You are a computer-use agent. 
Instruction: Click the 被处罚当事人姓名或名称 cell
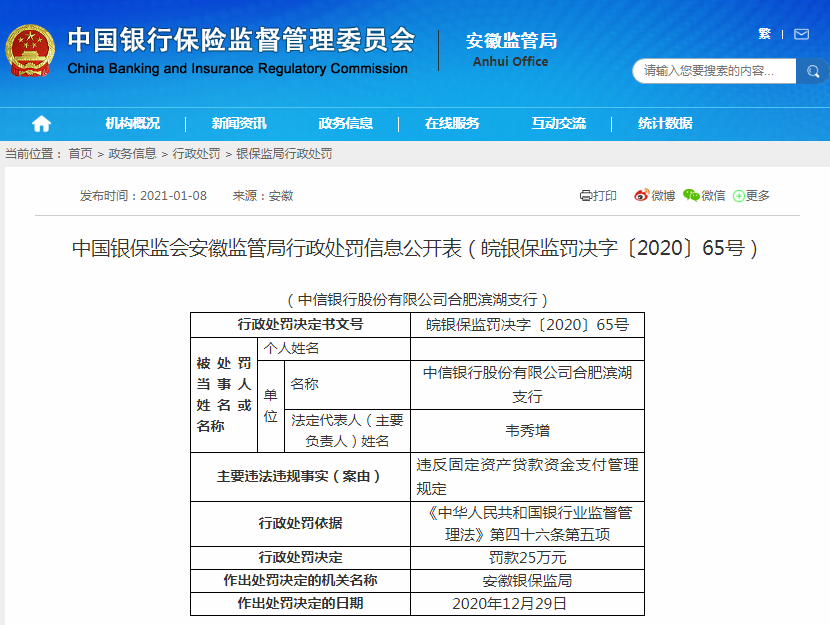coord(224,395)
